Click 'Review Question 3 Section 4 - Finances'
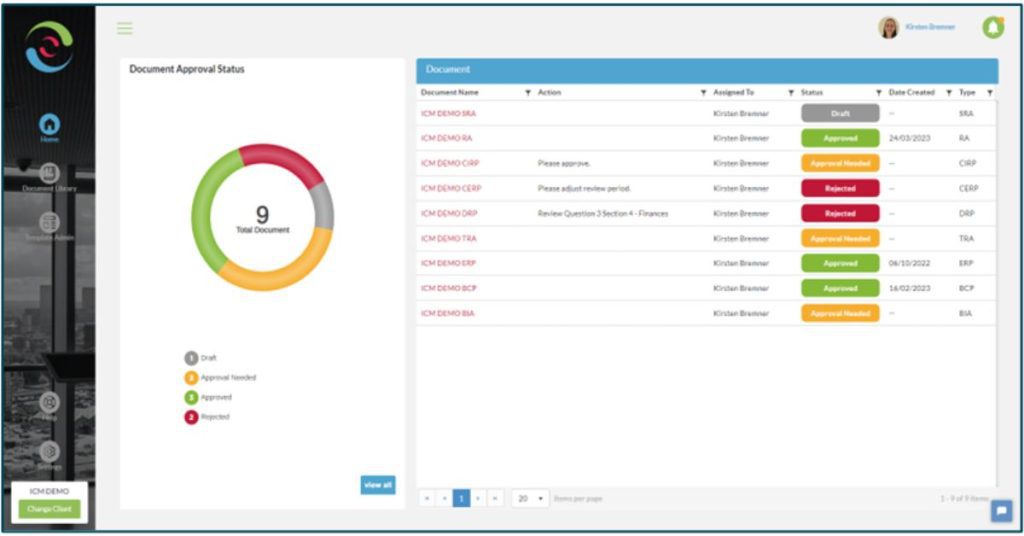The width and height of the screenshot is (1024, 536). point(603,213)
